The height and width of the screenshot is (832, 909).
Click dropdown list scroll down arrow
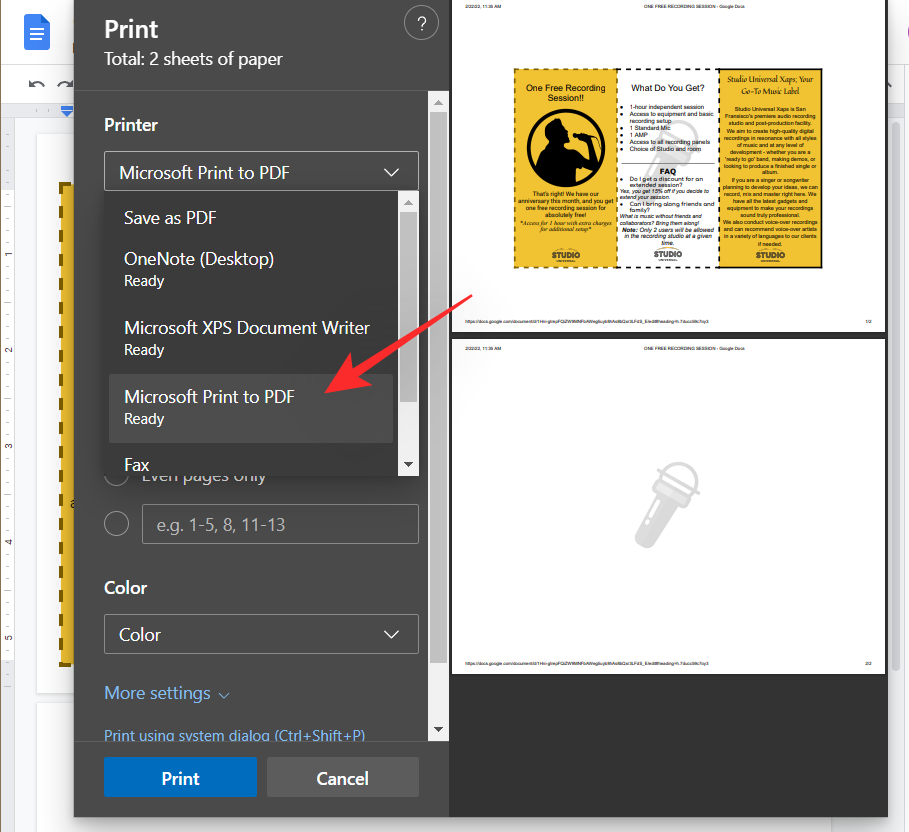tap(408, 464)
